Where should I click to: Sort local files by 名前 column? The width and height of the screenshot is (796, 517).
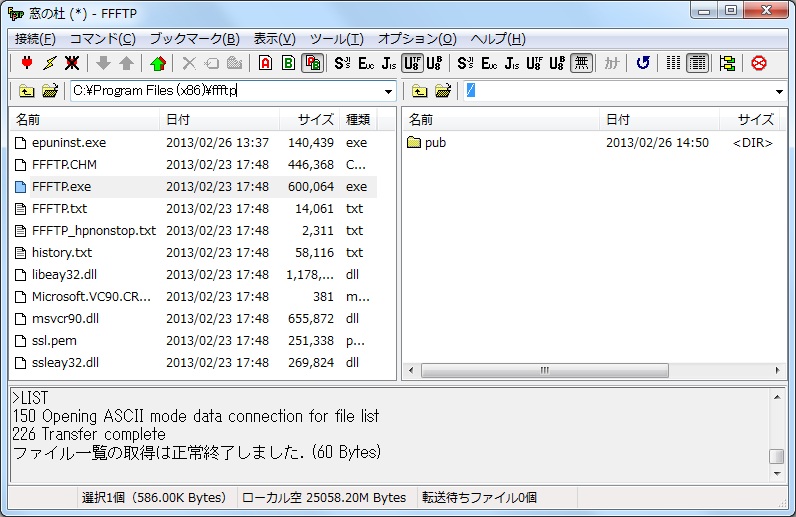(85, 120)
